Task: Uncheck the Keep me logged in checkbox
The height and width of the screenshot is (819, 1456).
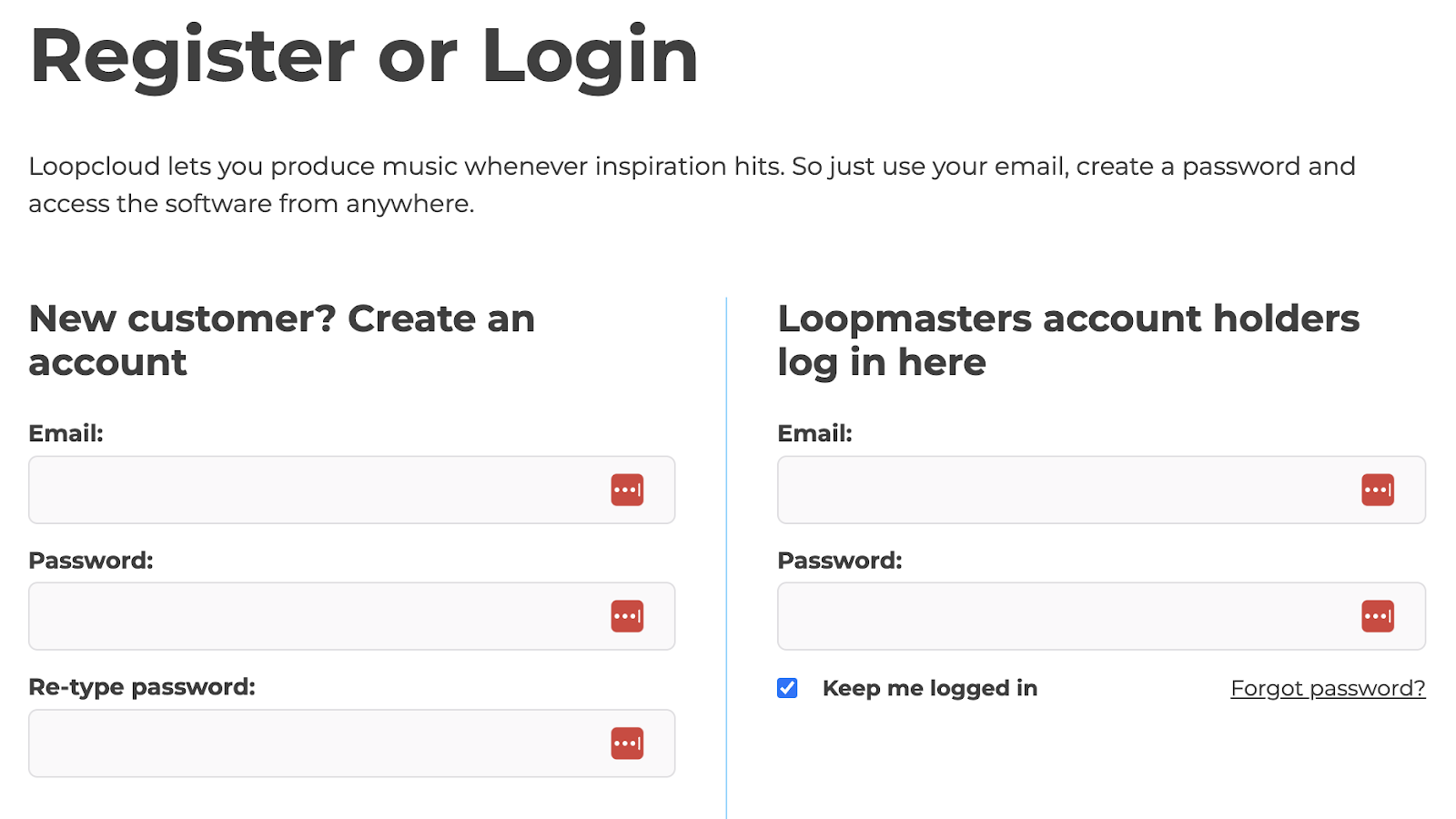Action: tap(788, 688)
